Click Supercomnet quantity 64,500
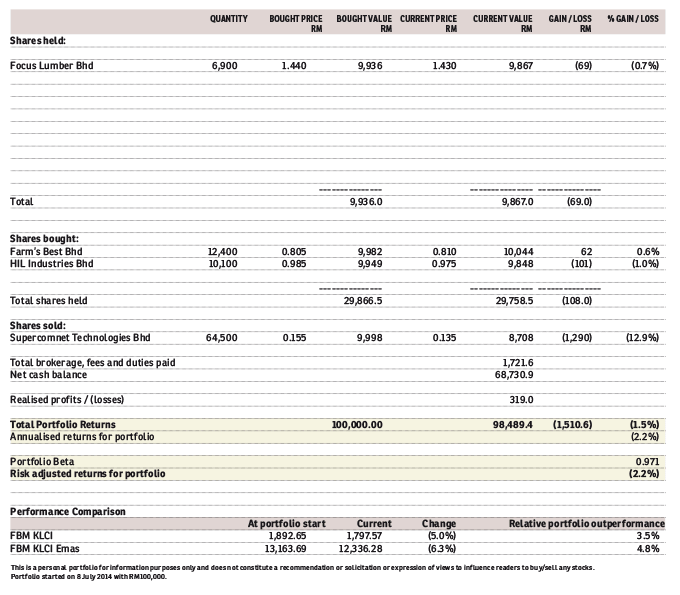 tap(222, 338)
